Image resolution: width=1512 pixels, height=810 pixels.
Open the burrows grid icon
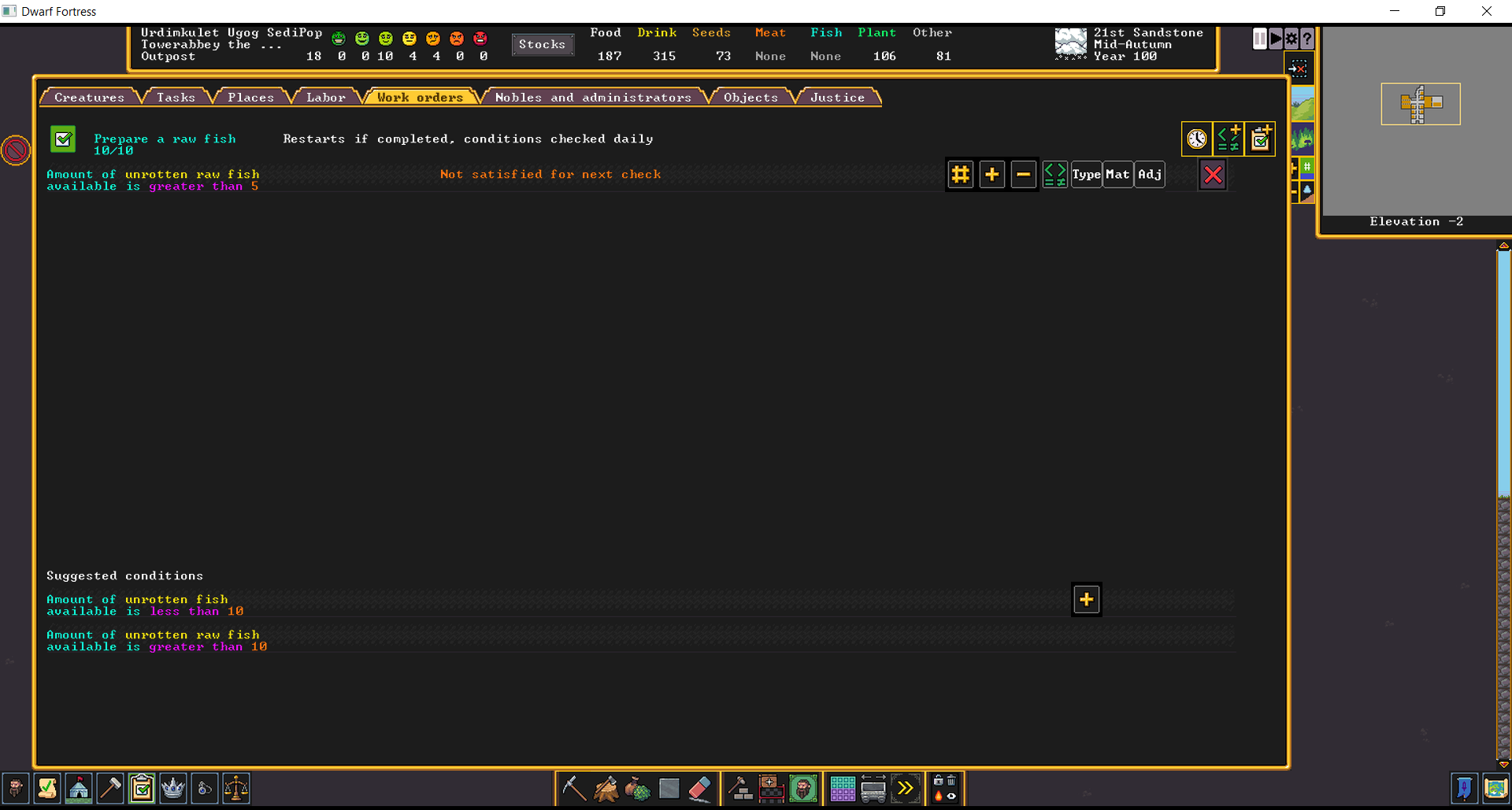(843, 788)
